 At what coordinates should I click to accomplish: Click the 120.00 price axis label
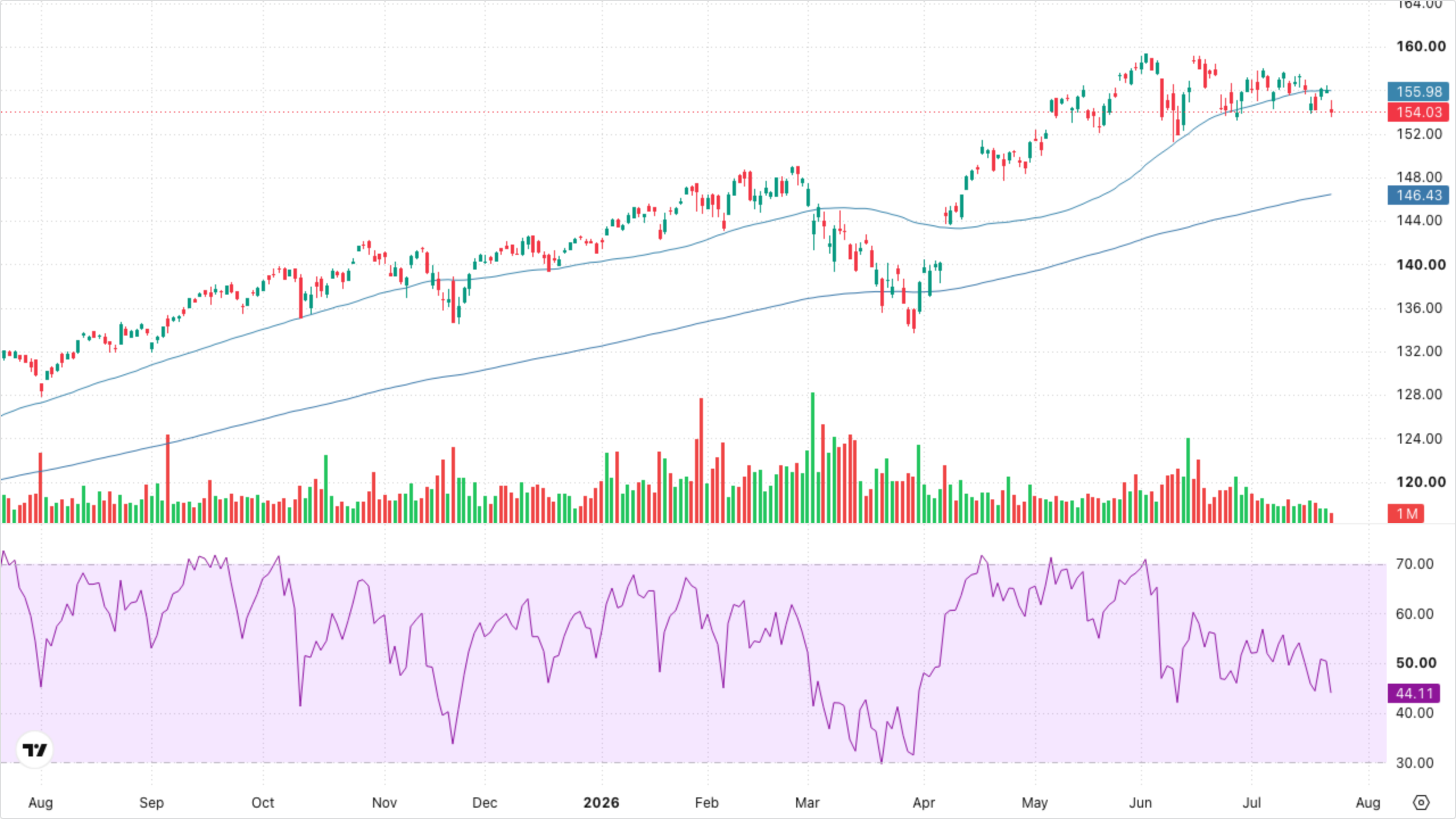pos(1421,482)
